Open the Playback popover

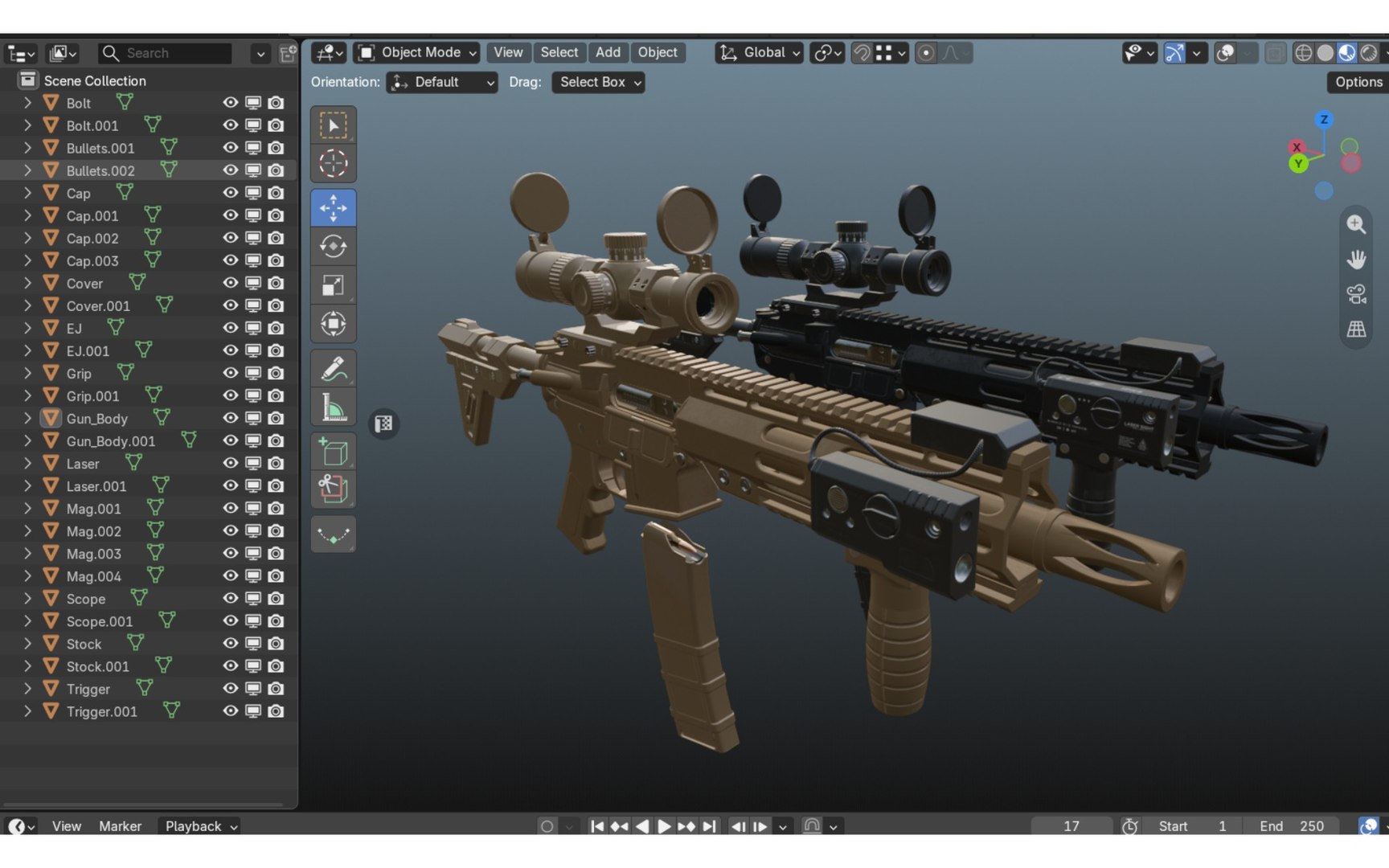coord(200,826)
